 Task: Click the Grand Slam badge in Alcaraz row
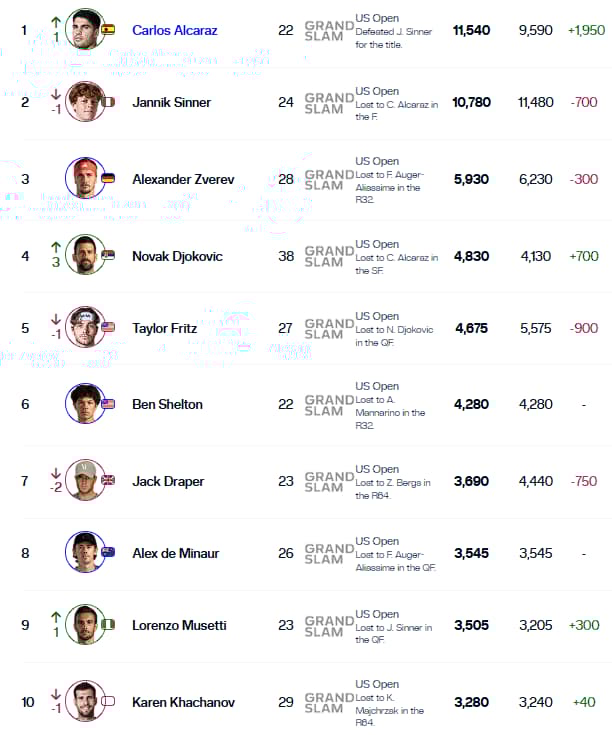coord(329,31)
